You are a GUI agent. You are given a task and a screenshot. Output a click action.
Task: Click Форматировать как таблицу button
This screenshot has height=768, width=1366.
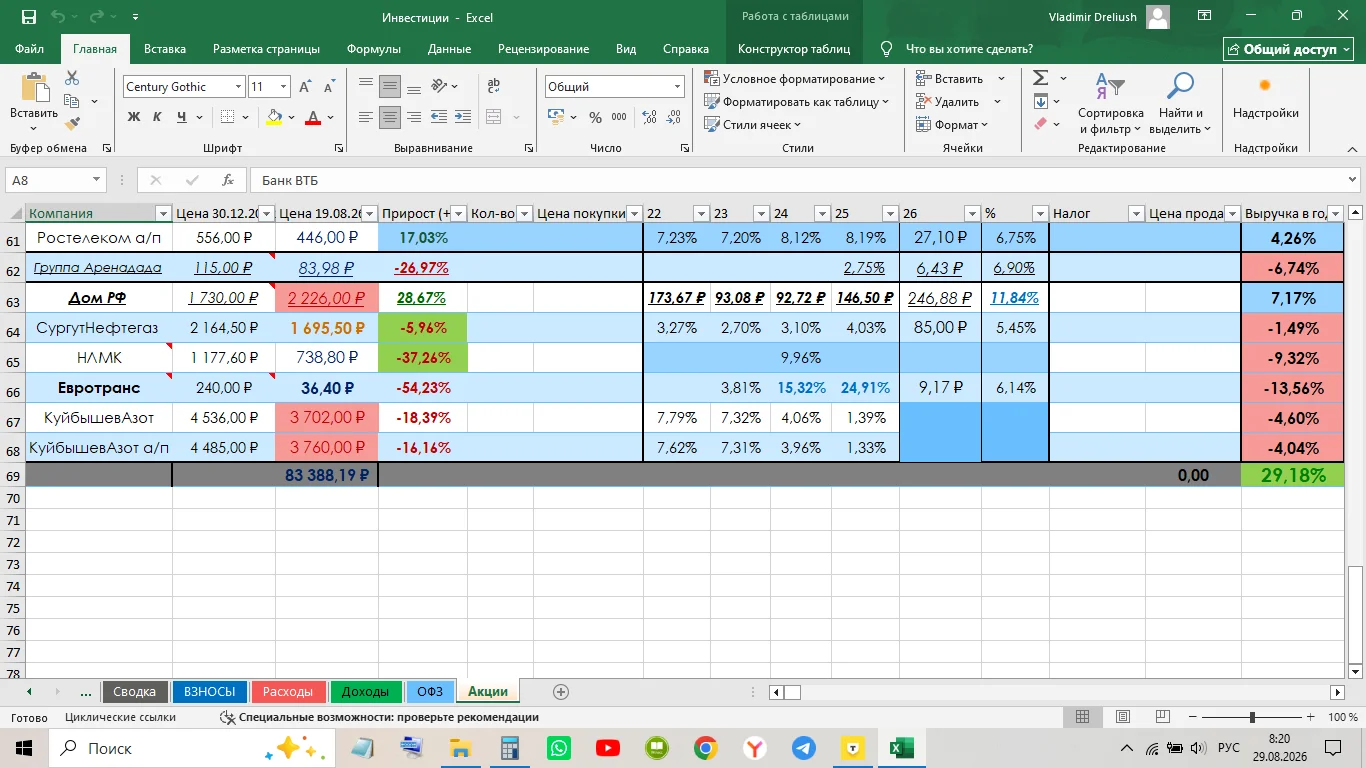(796, 101)
